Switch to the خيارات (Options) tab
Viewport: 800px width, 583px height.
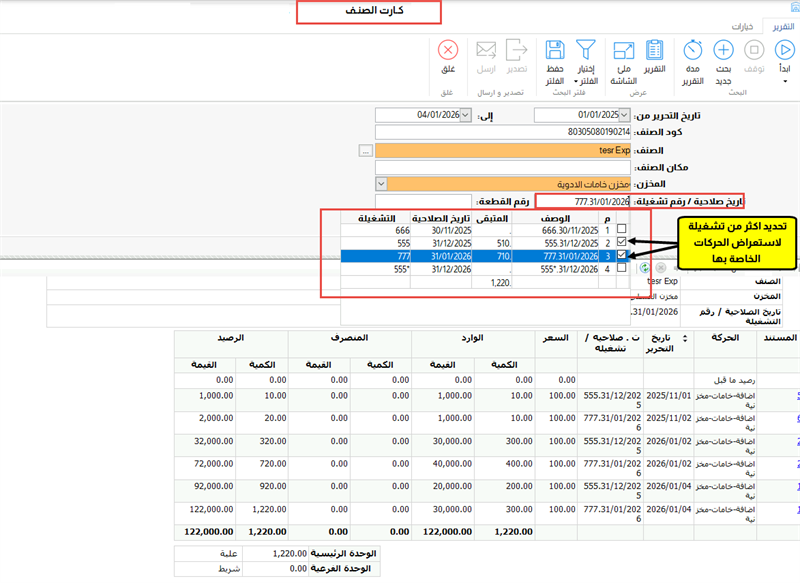[741, 26]
